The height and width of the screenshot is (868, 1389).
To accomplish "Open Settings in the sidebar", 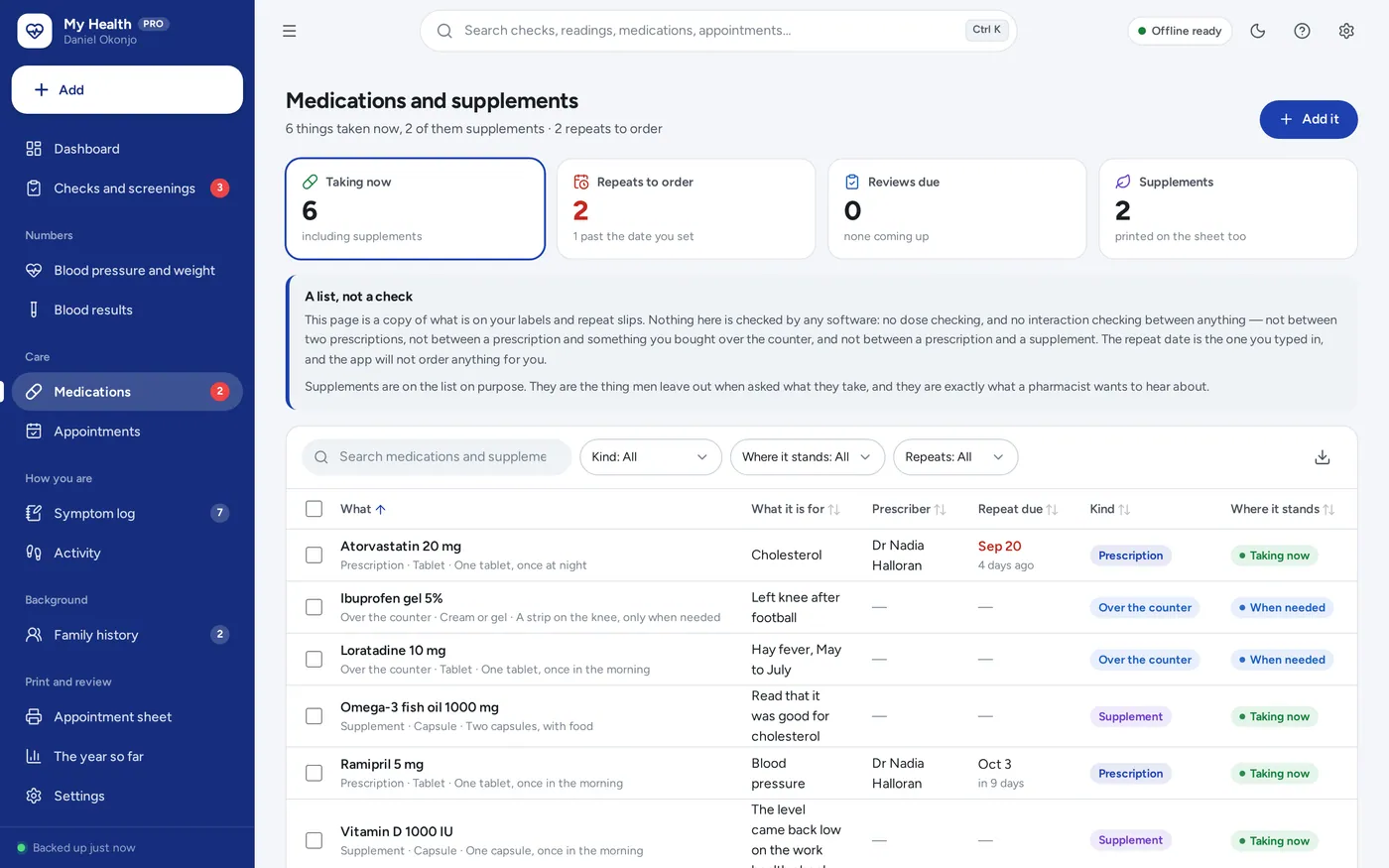I will [x=127, y=796].
